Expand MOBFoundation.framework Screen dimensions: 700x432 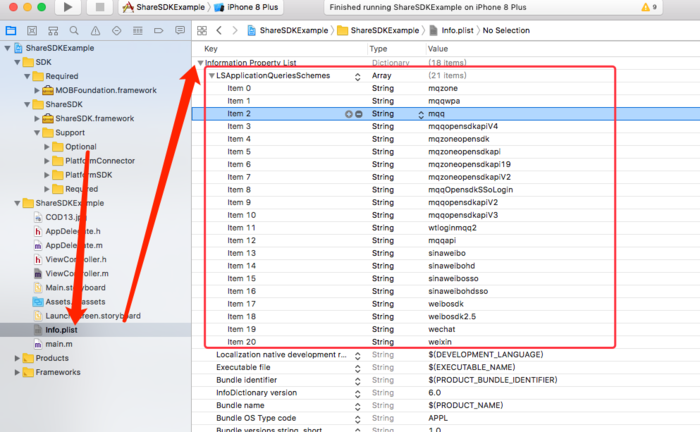click(x=37, y=90)
